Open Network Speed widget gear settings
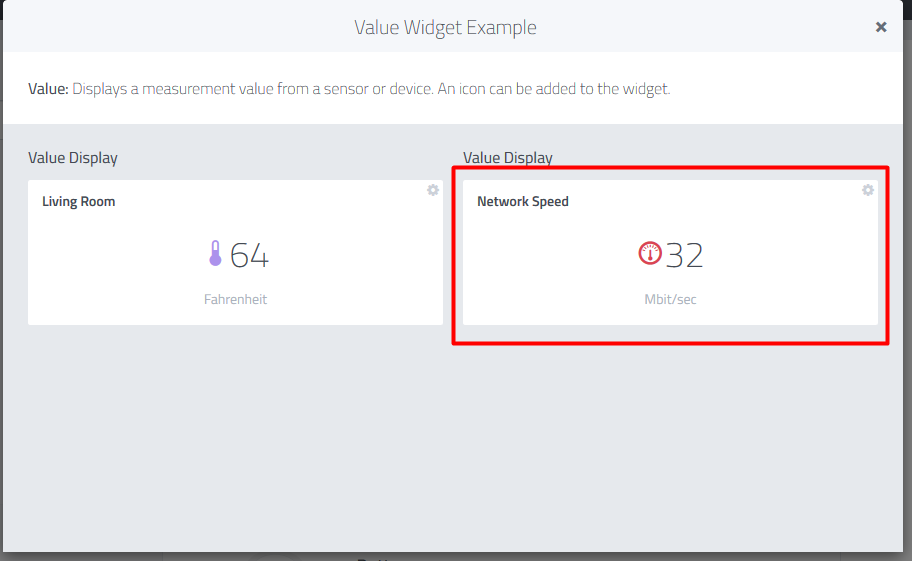 coord(868,190)
